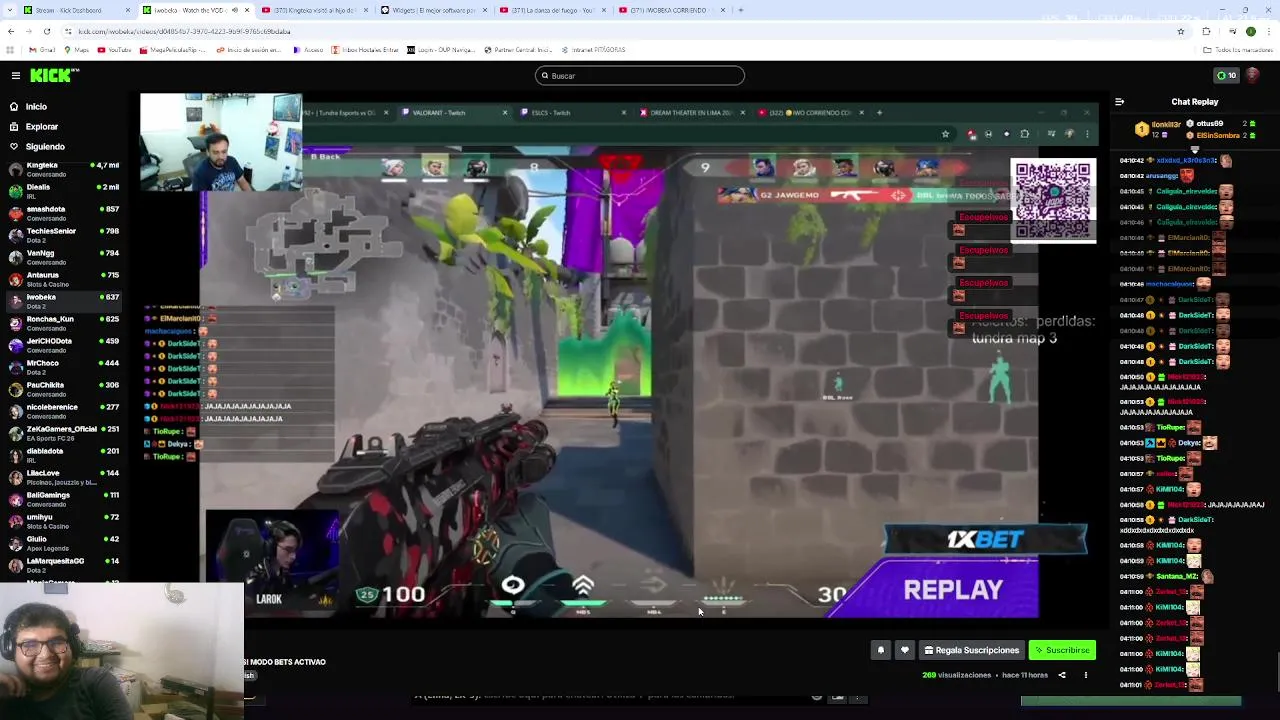Open the Kick hamburger sidebar menu

[x=15, y=75]
